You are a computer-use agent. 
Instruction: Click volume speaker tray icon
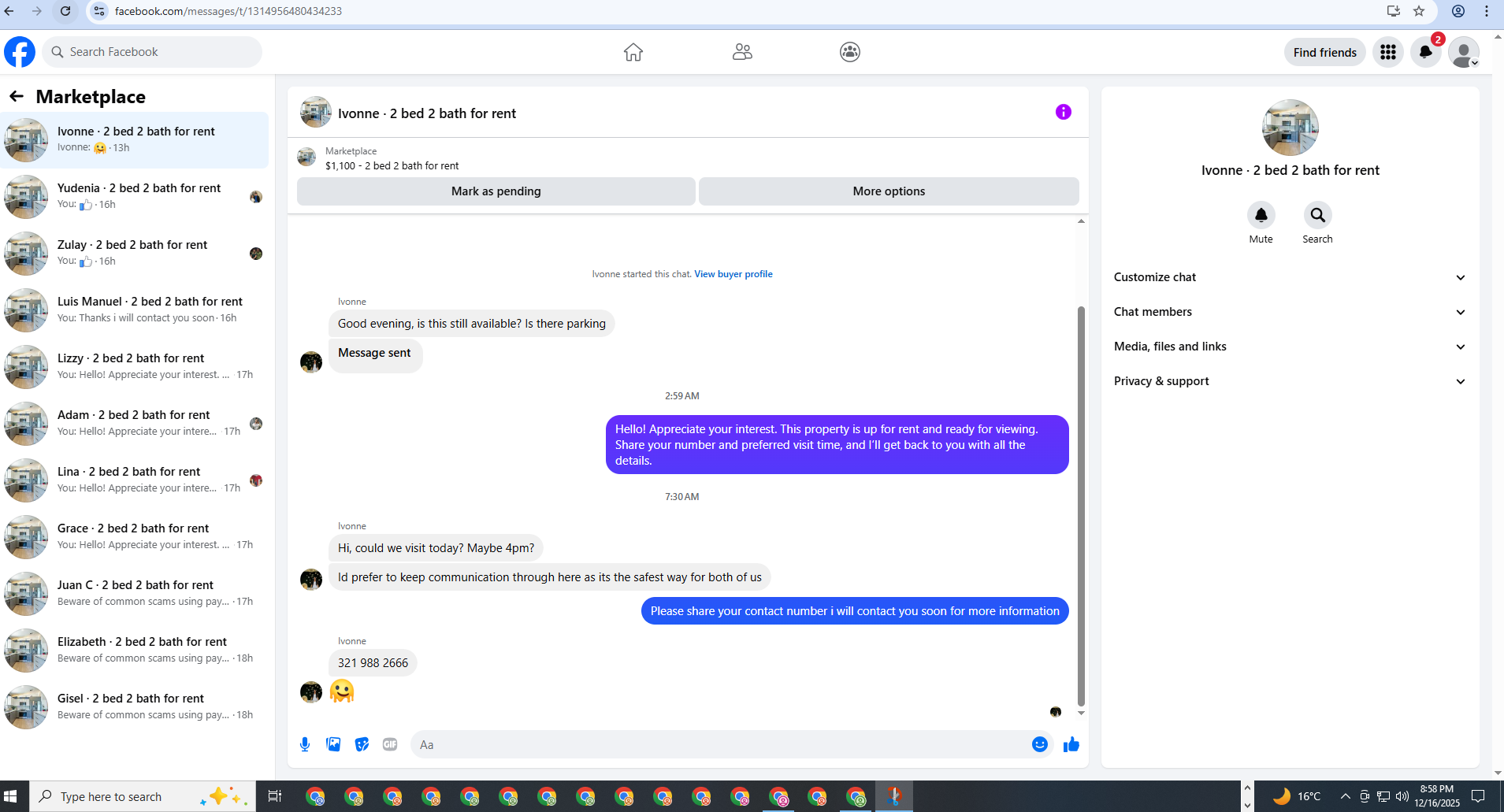[1402, 796]
